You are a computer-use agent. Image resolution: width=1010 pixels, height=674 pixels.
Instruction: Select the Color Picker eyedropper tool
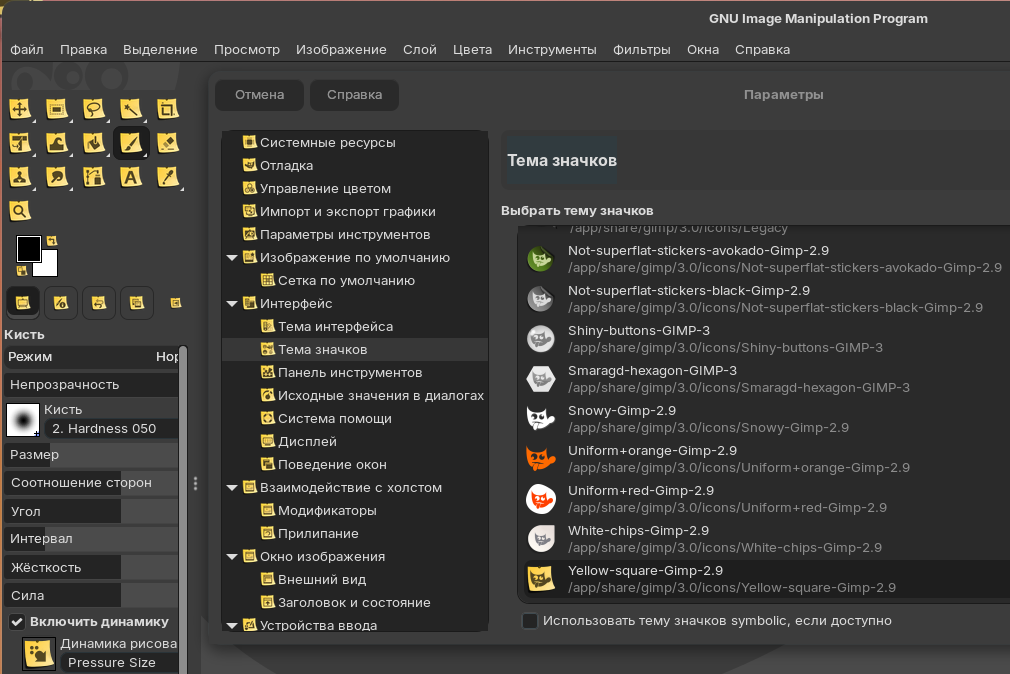point(167,177)
